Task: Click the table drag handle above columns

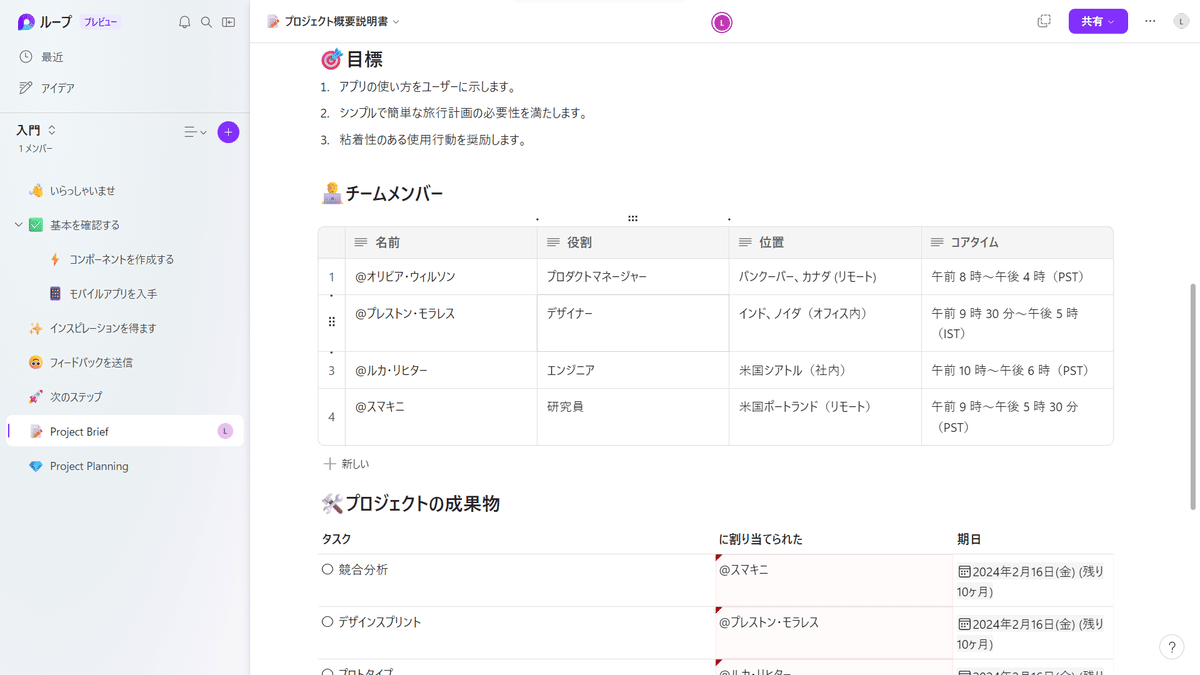Action: [x=633, y=218]
